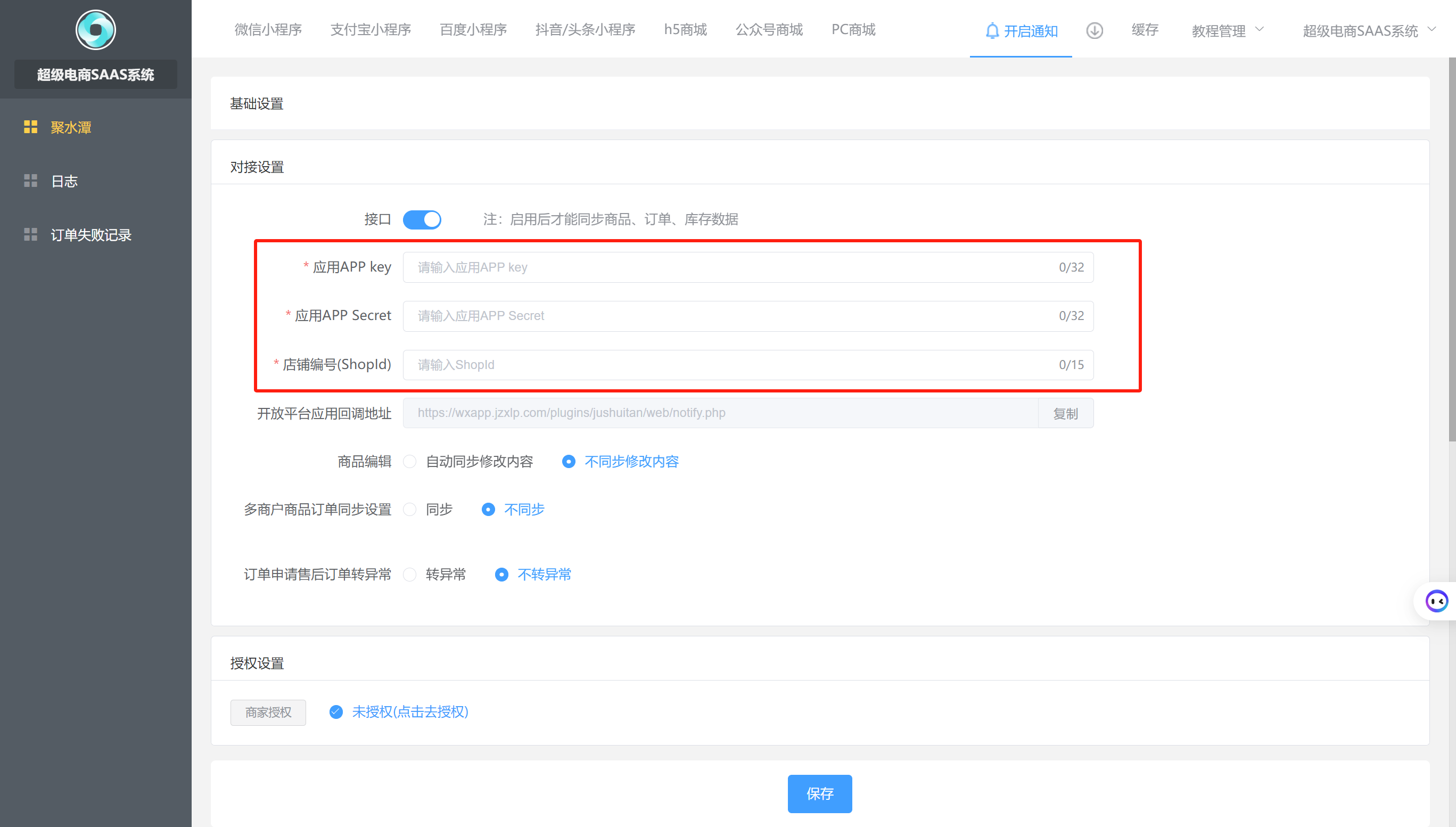The width and height of the screenshot is (1456, 827).
Task: Expand the 超级电商SAAS系统 account dropdown
Action: pyautogui.click(x=1368, y=31)
